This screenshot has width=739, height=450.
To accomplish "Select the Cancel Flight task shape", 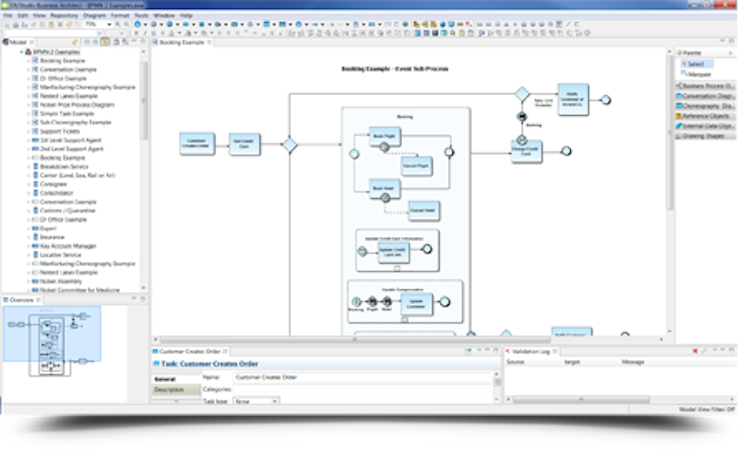I will (416, 166).
